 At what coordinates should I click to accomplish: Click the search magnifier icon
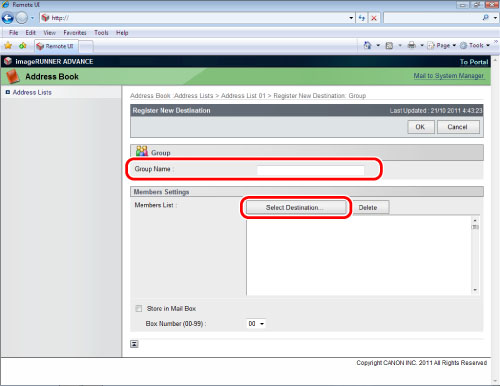(x=486, y=18)
